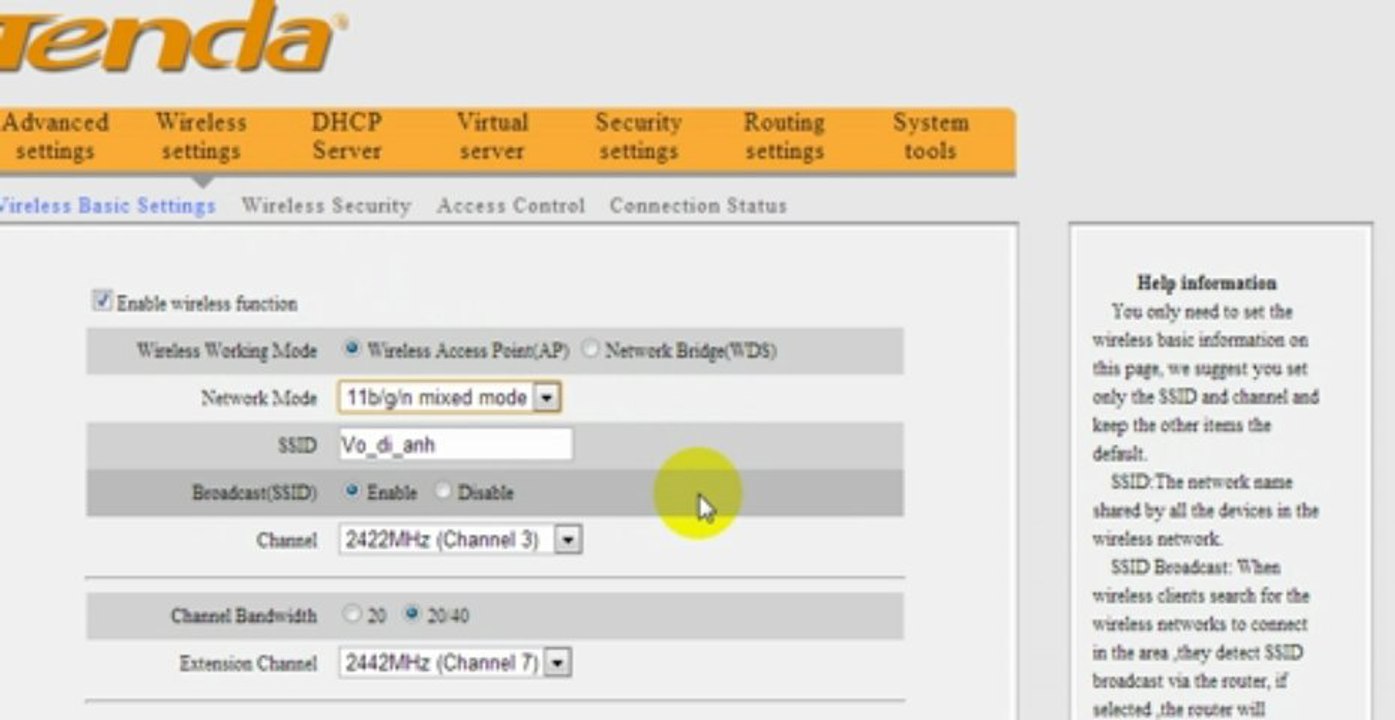
Task: Open the Routing settings menu
Action: (784, 137)
